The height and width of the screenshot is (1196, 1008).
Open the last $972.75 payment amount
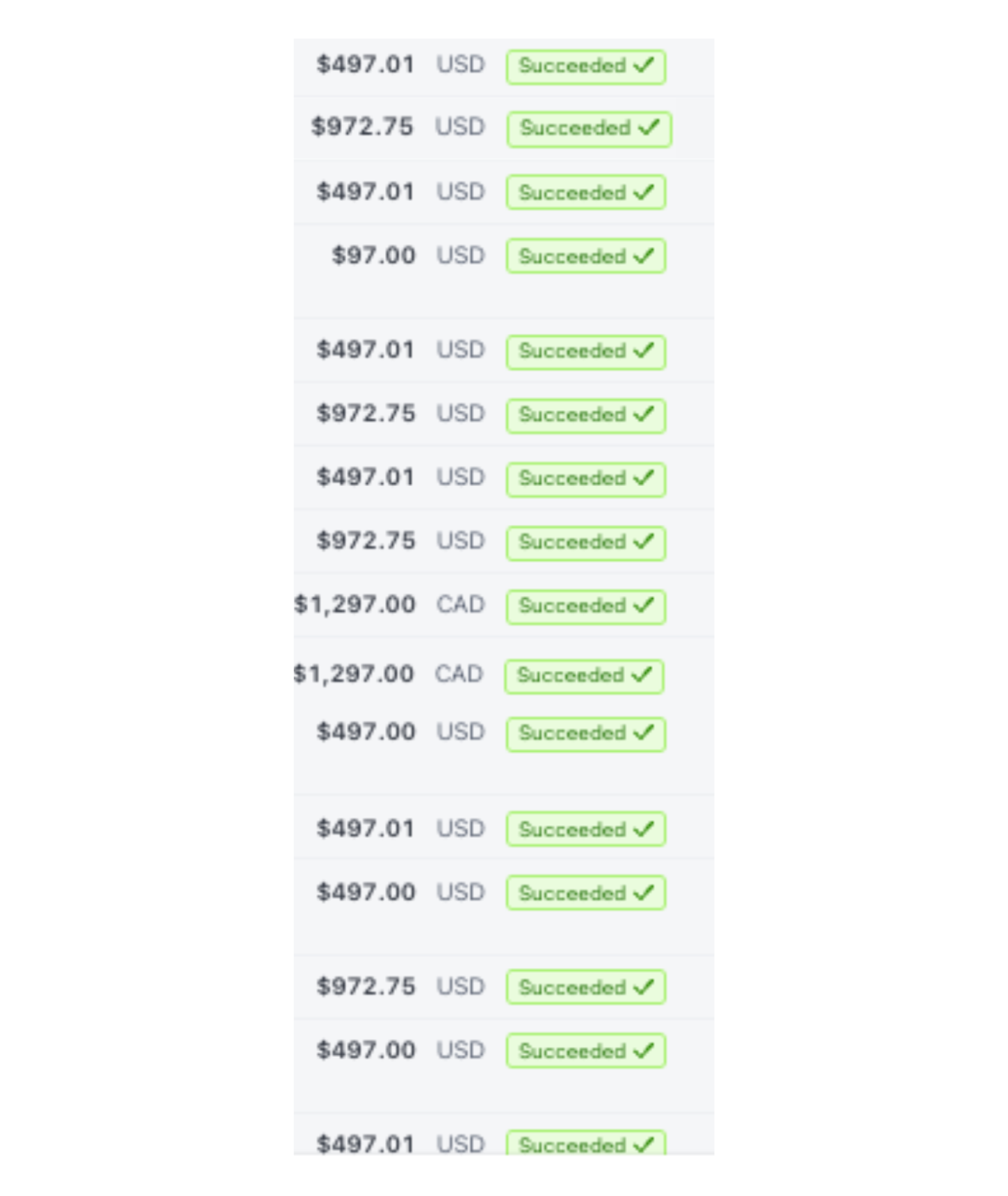click(366, 986)
